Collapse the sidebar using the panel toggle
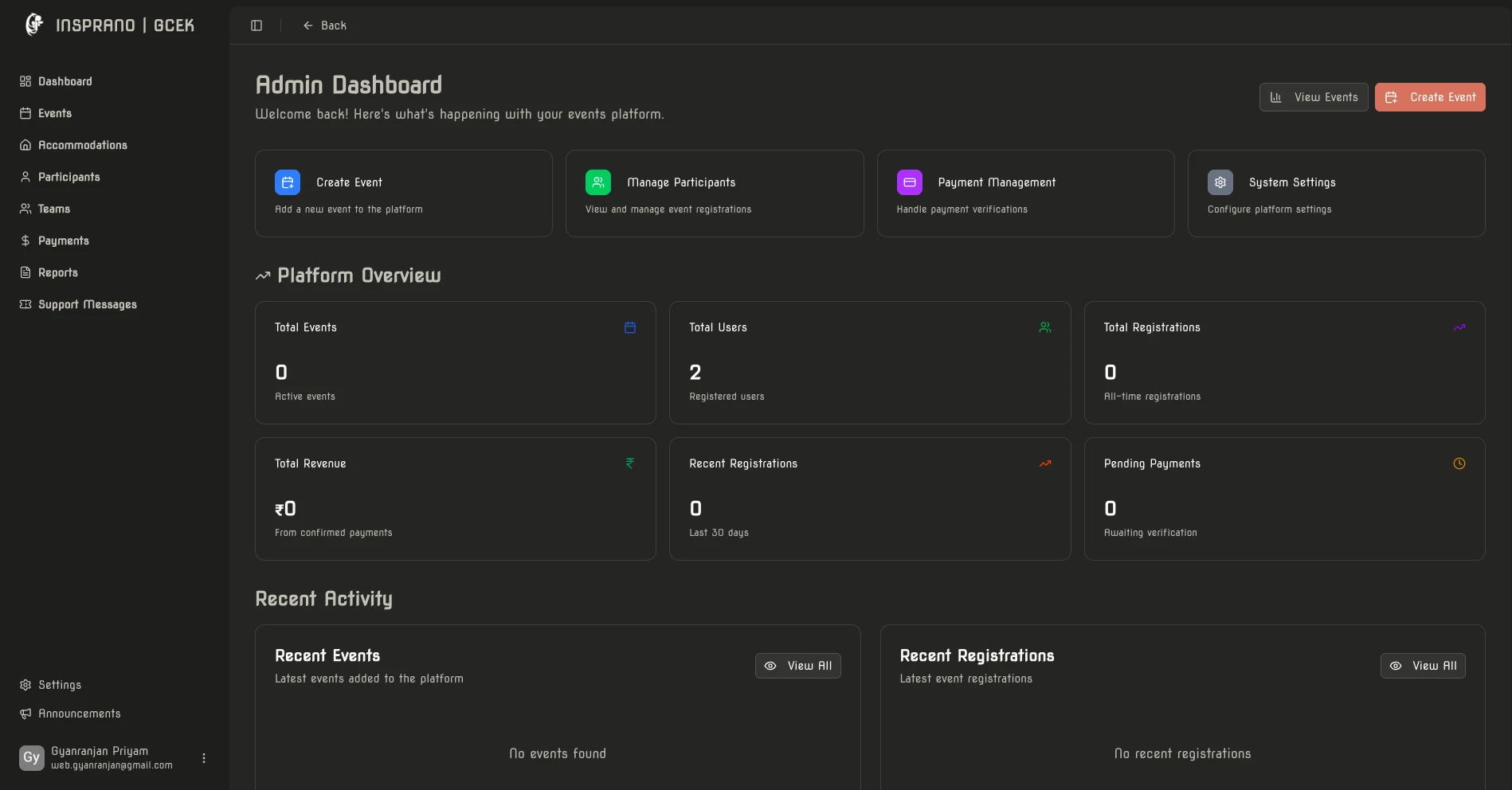This screenshot has height=790, width=1512. [257, 25]
